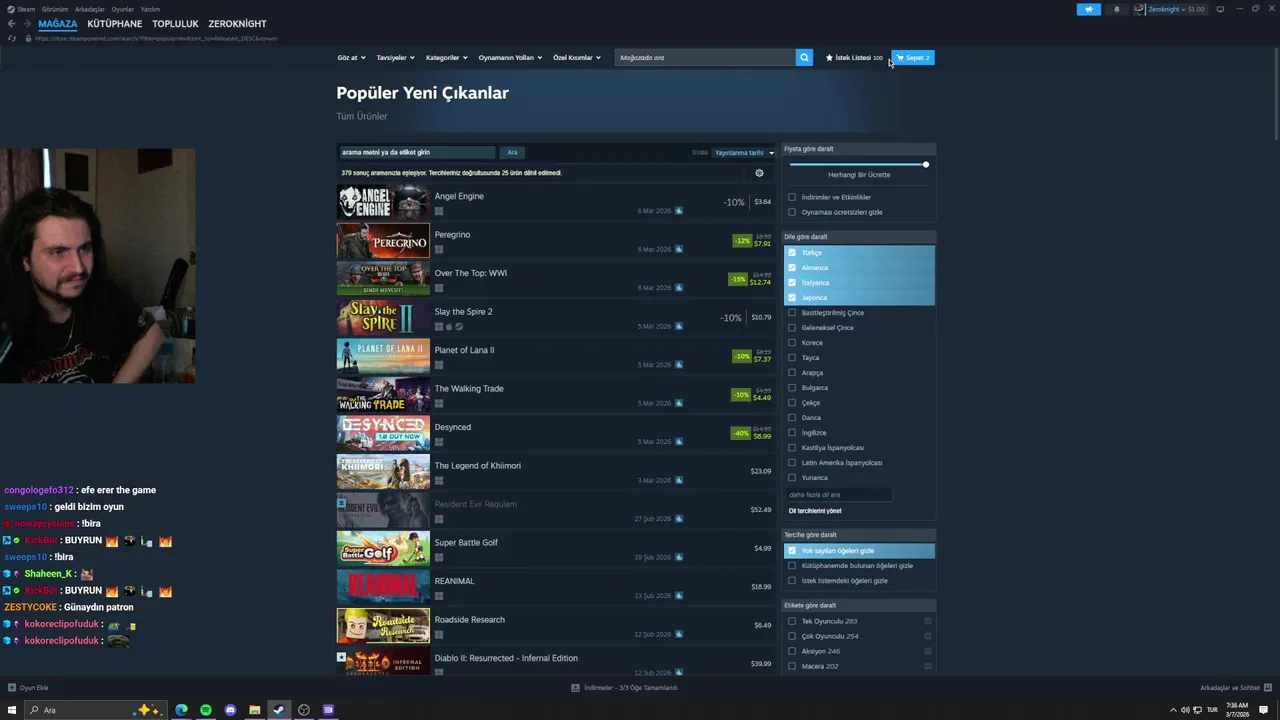This screenshot has height=720, width=1280.
Task: Open the notifications bell icon
Action: tap(1117, 9)
